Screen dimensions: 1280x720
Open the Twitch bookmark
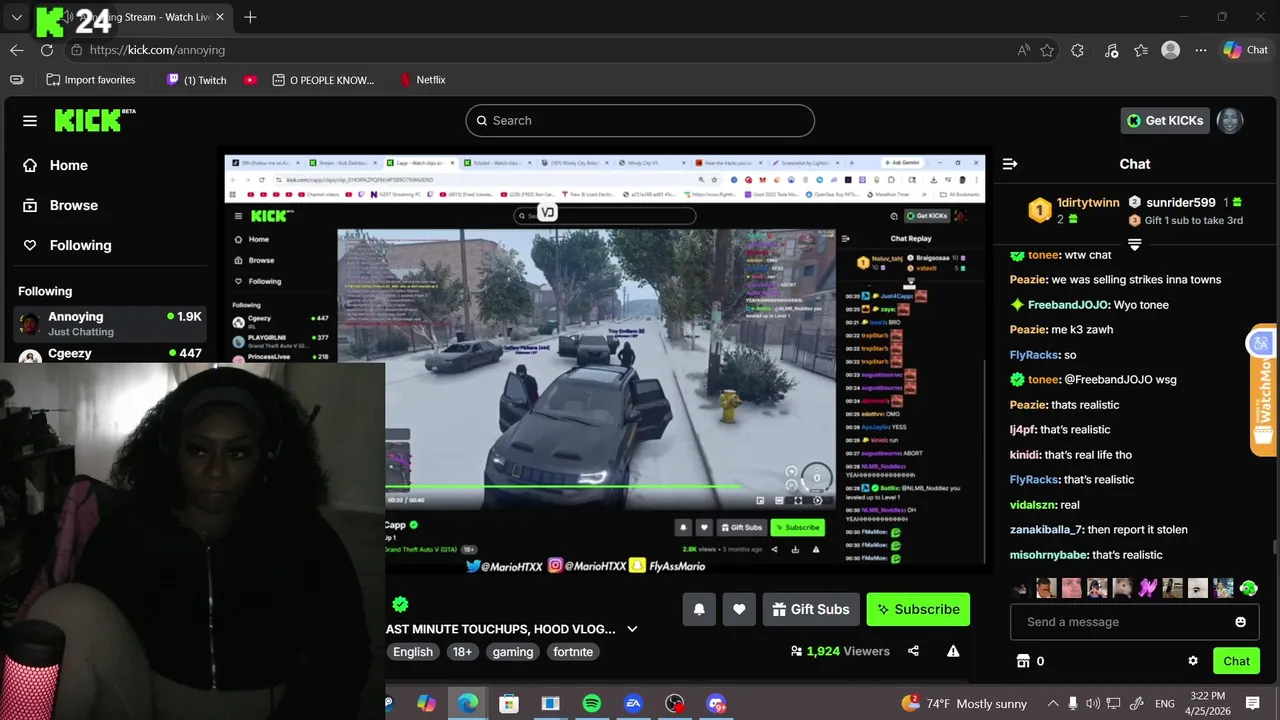pos(196,80)
